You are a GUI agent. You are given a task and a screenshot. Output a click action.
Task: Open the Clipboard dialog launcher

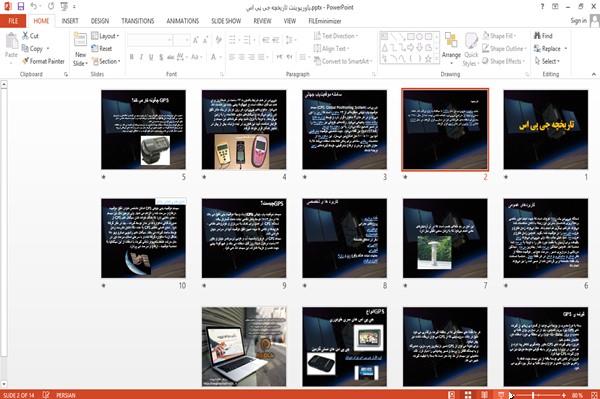click(66, 75)
